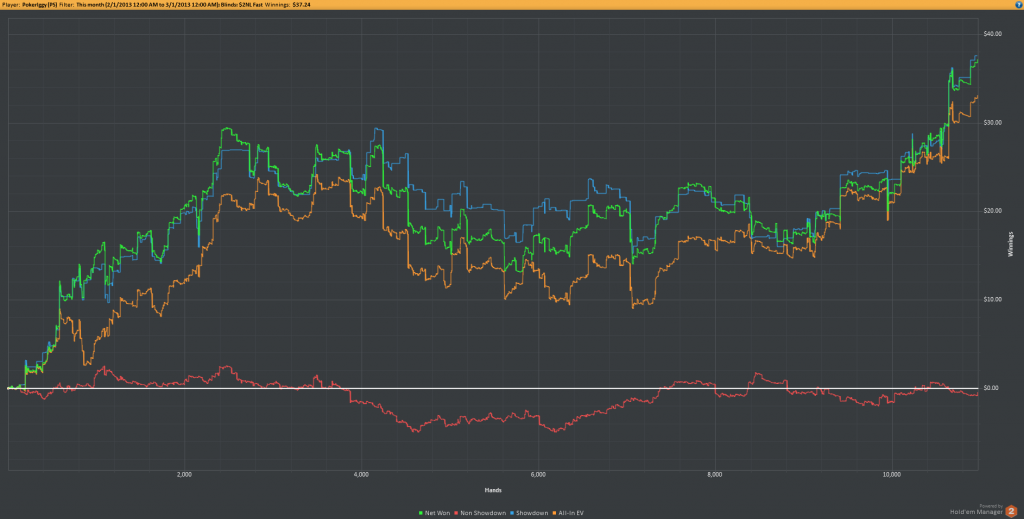Click the green Net Won legend swatch

point(421,512)
